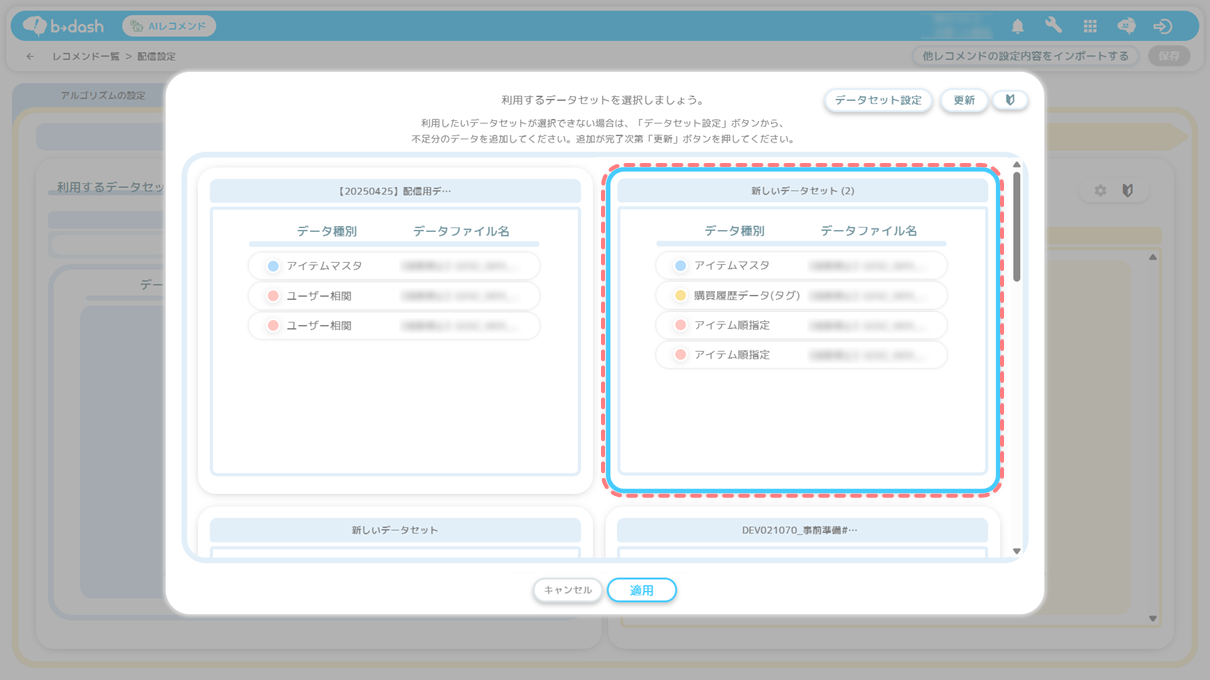1210x680 pixels.
Task: Click the b→dash logo
Action: click(x=63, y=26)
